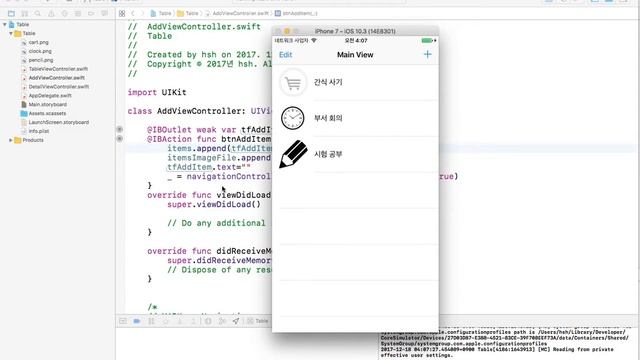Open LaunchScreen.storyboard file
Image resolution: width=640 pixels, height=360 pixels.
coord(58,122)
